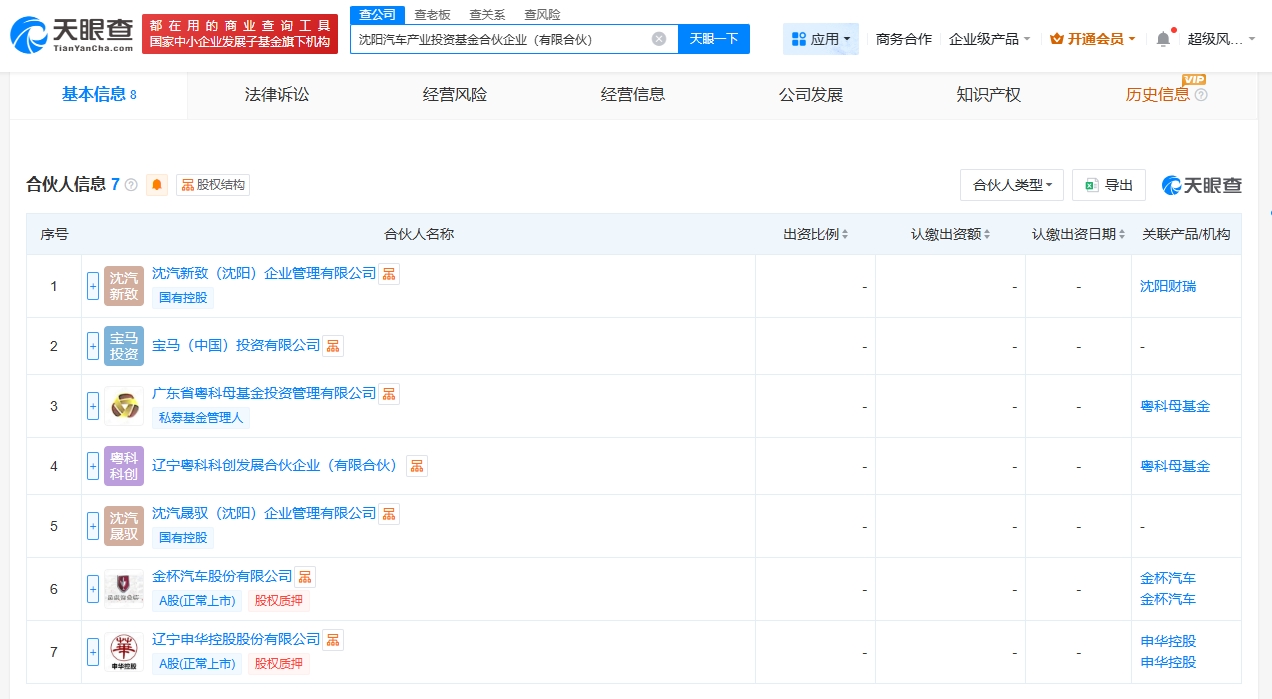The image size is (1272, 699).
Task: Open the 合伙人类型 dropdown filter
Action: pos(1011,185)
